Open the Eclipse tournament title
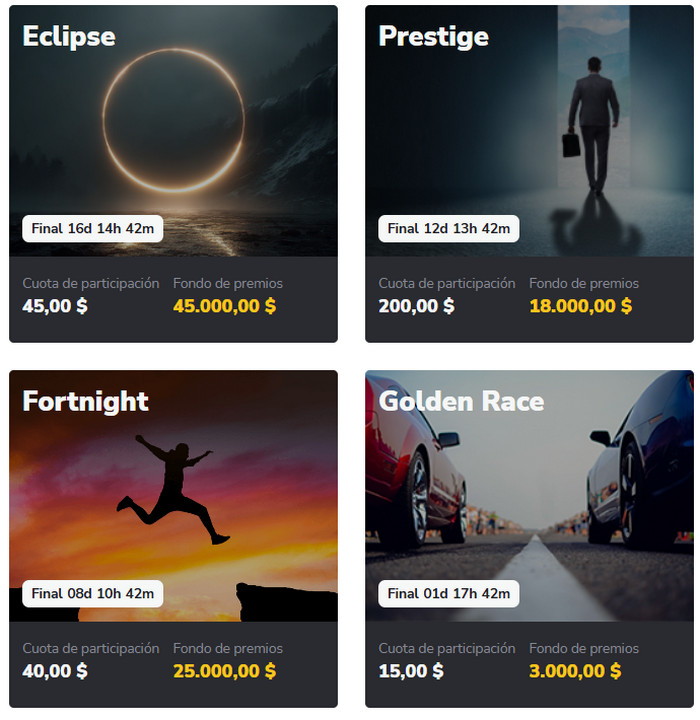Viewport: 700px width, 720px height. (x=69, y=37)
